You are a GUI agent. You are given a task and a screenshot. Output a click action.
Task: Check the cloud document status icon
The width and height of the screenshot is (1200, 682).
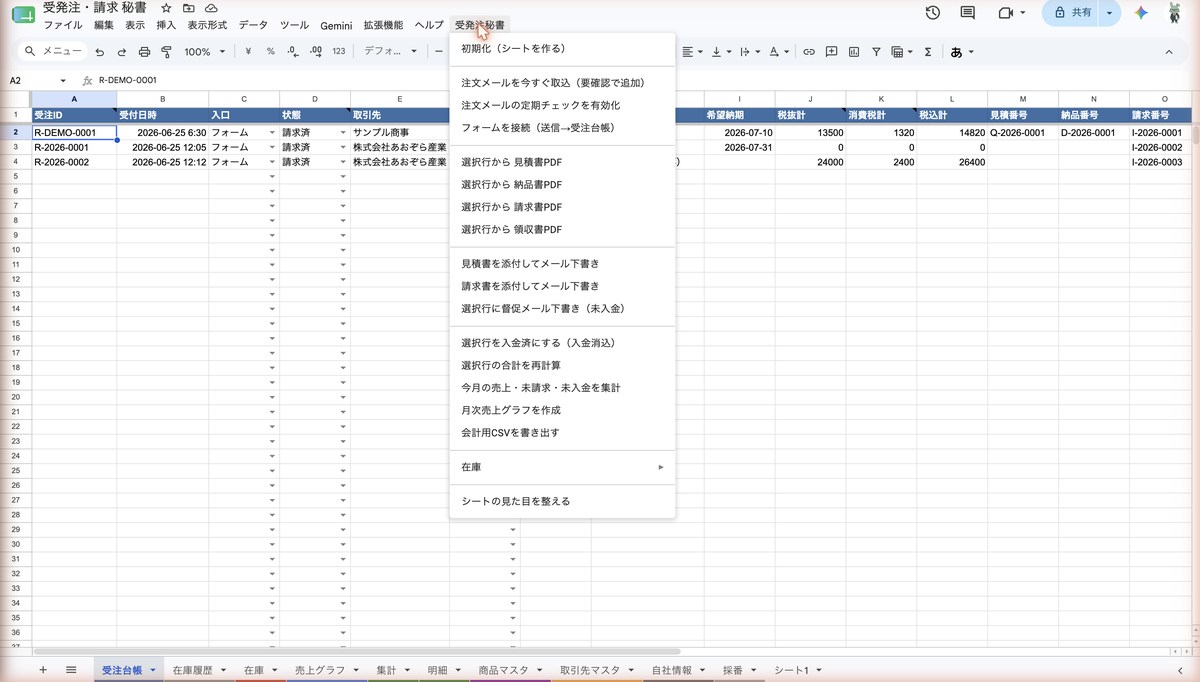(x=211, y=8)
